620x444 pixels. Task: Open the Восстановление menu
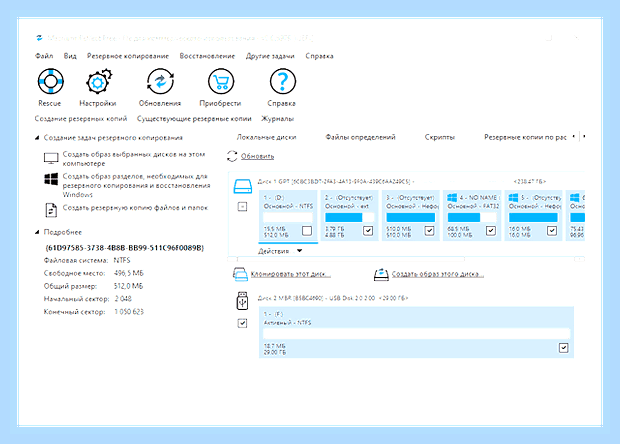coord(207,56)
